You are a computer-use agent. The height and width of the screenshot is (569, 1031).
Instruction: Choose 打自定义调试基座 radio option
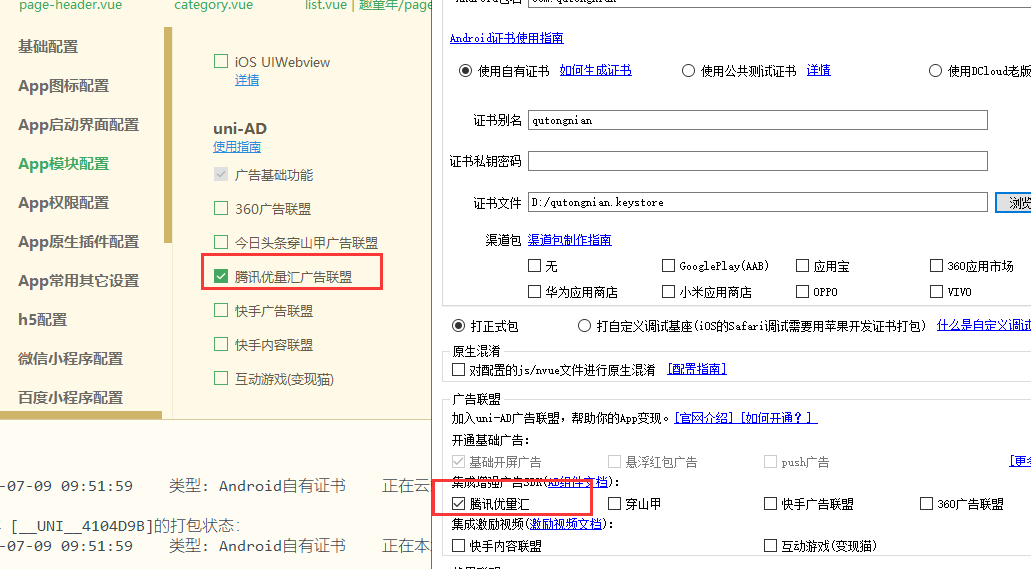click(584, 326)
